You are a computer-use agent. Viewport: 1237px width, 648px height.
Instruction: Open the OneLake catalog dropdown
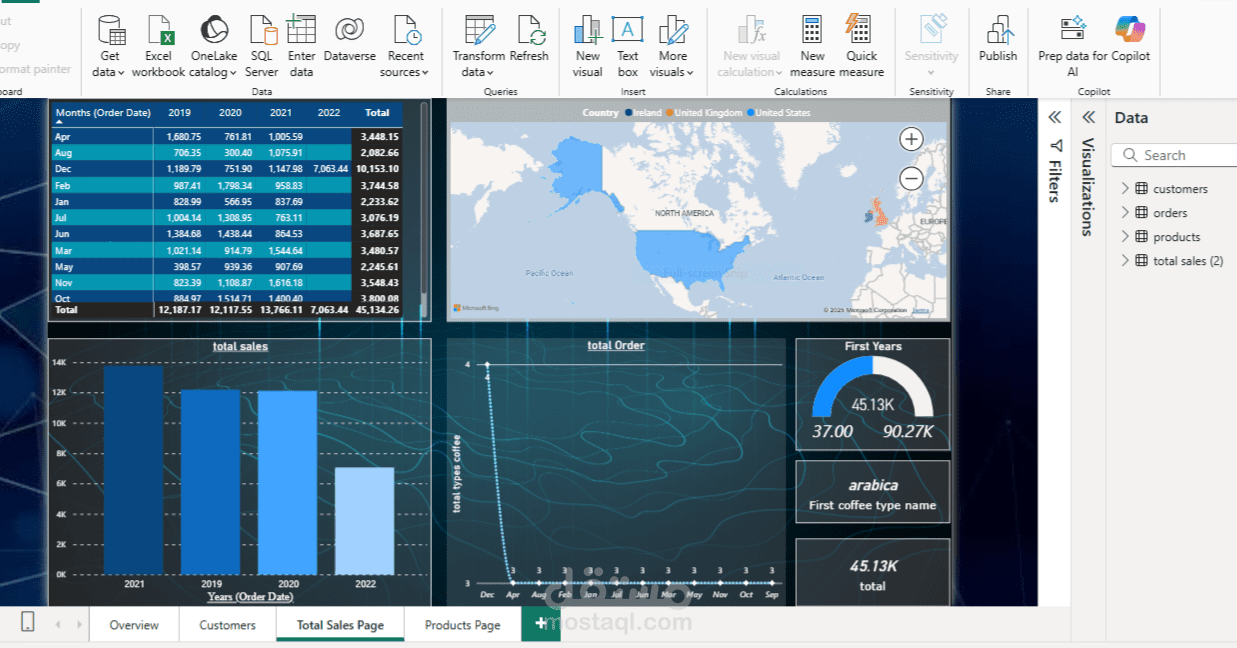[213, 72]
